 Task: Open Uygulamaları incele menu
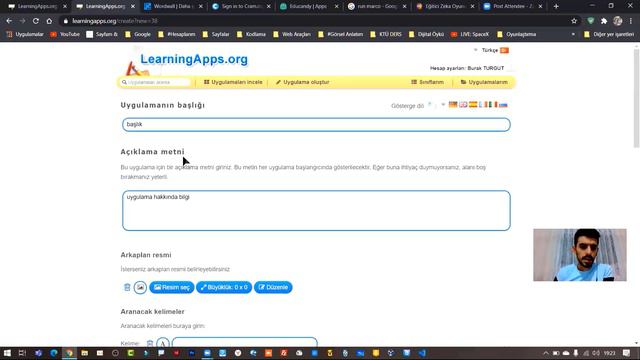coord(233,82)
